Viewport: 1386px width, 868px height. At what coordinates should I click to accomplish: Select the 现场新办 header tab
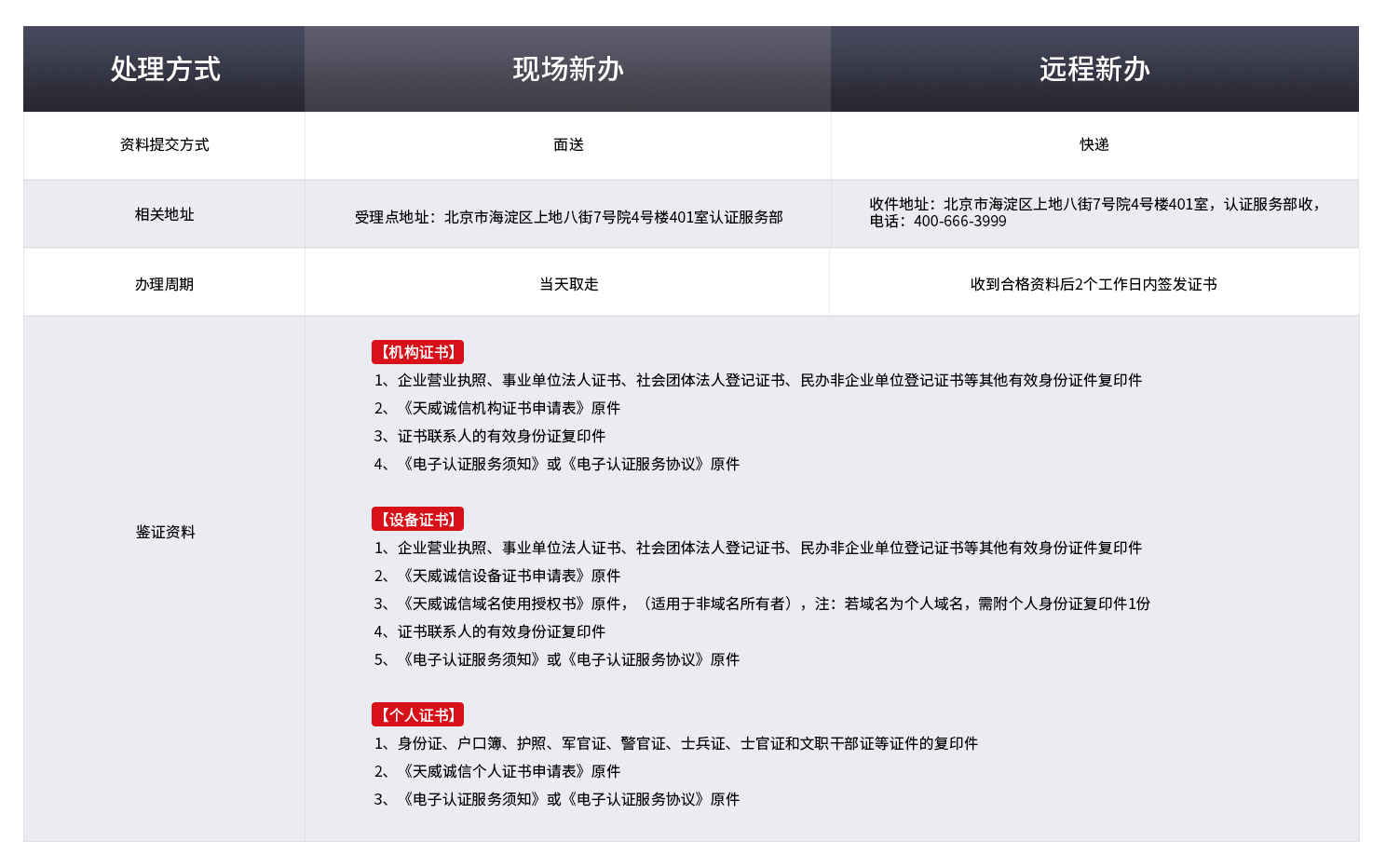point(567,69)
